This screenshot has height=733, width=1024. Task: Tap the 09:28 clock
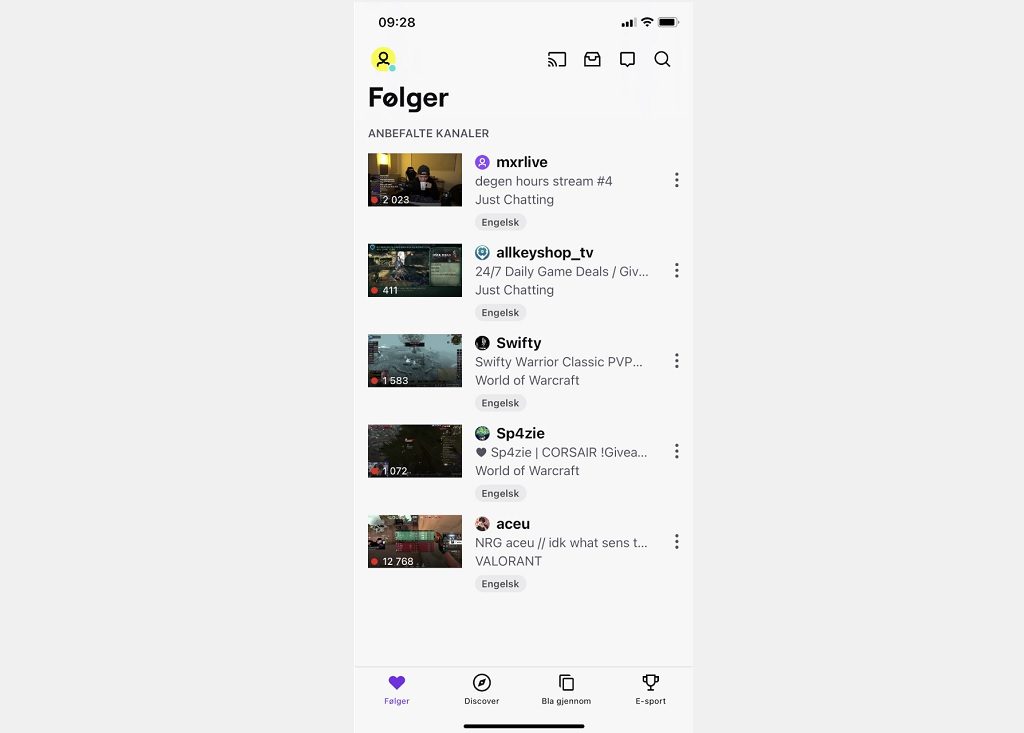coord(396,22)
